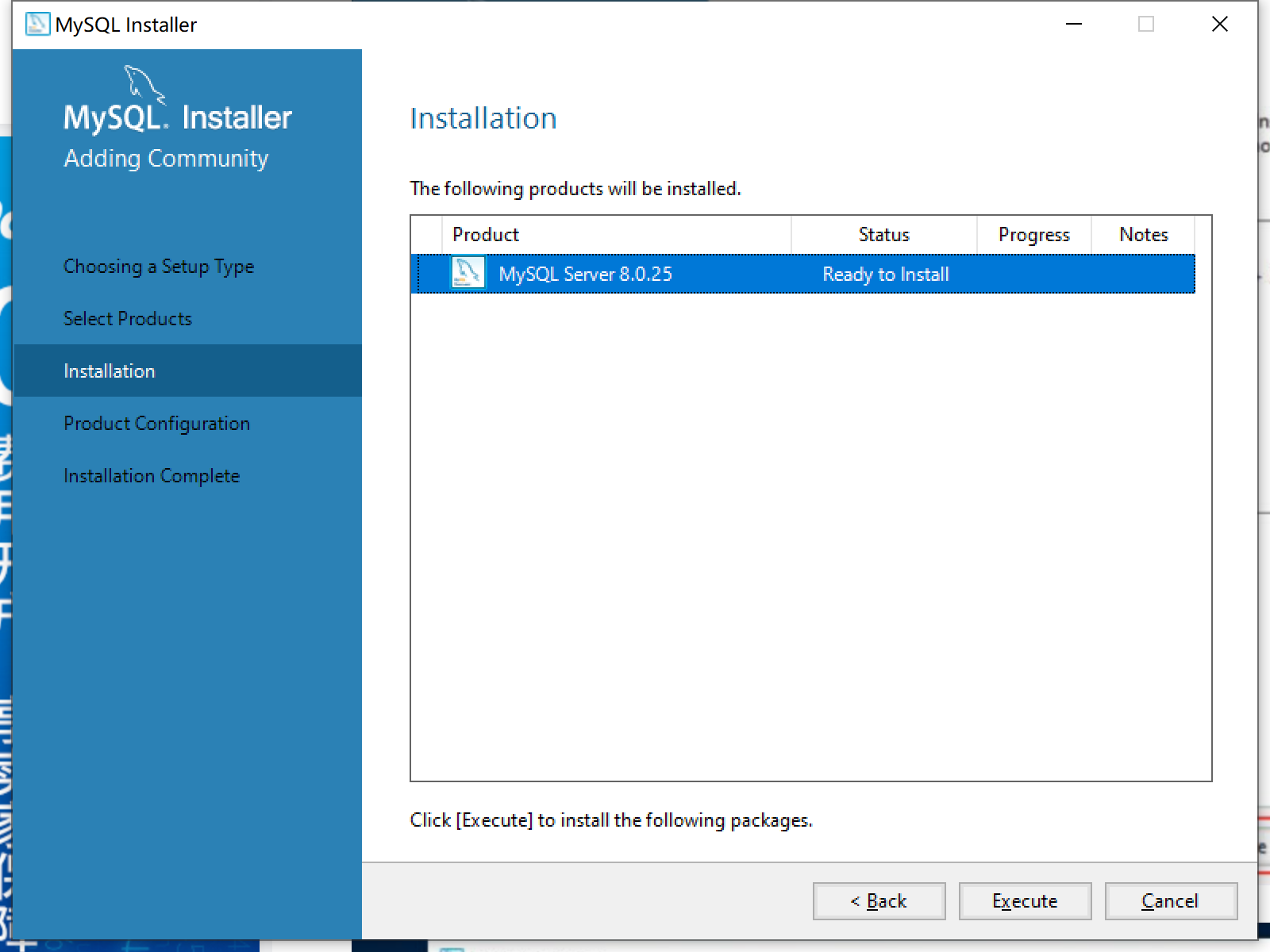Viewport: 1270px width, 952px height.
Task: Click the 'Click [Execute] to install' hint text
Action: 611,820
